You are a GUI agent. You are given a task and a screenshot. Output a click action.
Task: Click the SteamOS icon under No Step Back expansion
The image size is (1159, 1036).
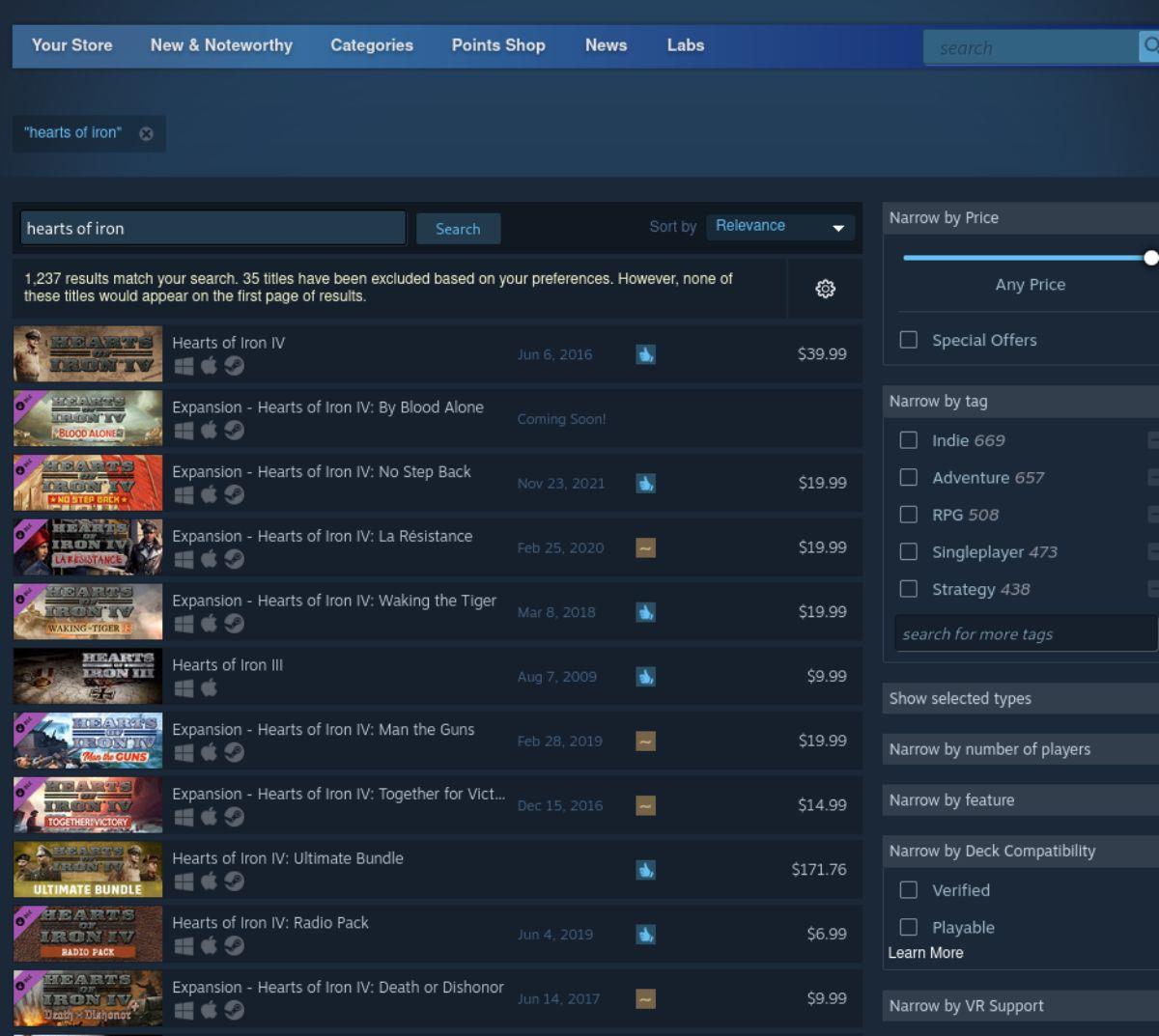tap(234, 494)
